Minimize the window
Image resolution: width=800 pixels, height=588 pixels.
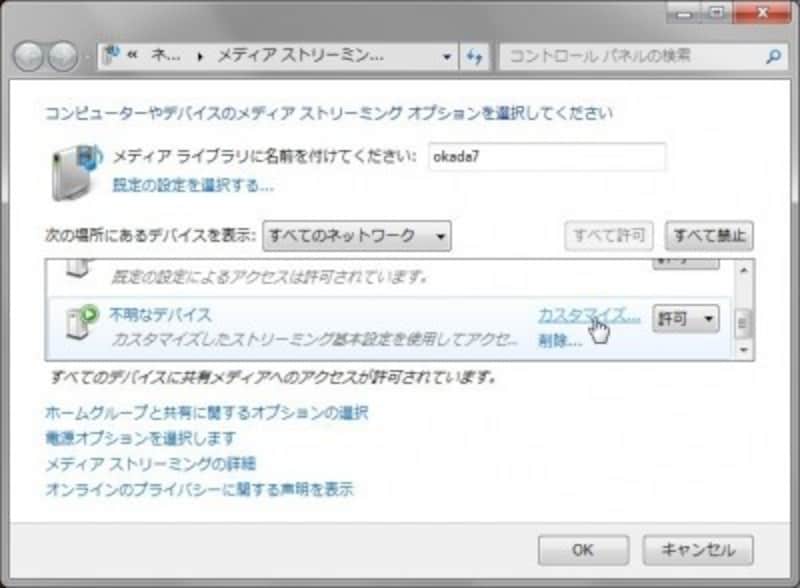tap(684, 13)
